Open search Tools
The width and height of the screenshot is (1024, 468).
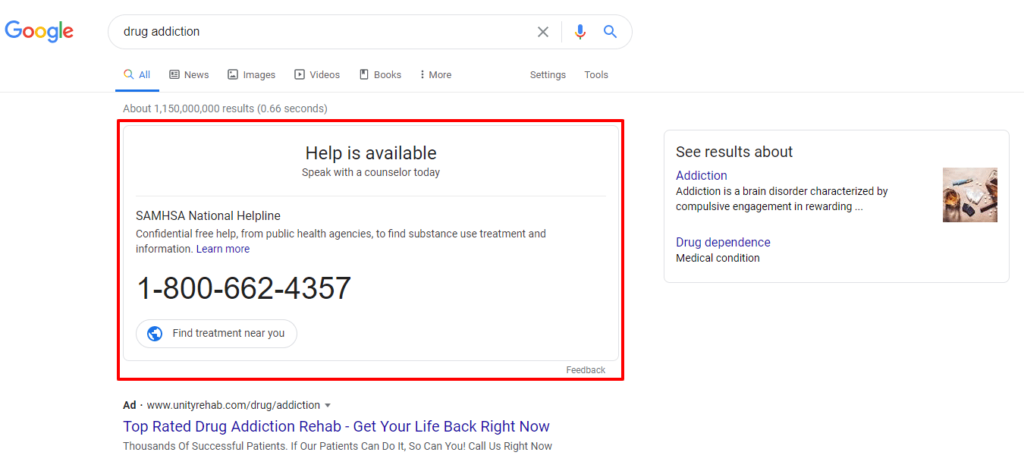click(596, 75)
